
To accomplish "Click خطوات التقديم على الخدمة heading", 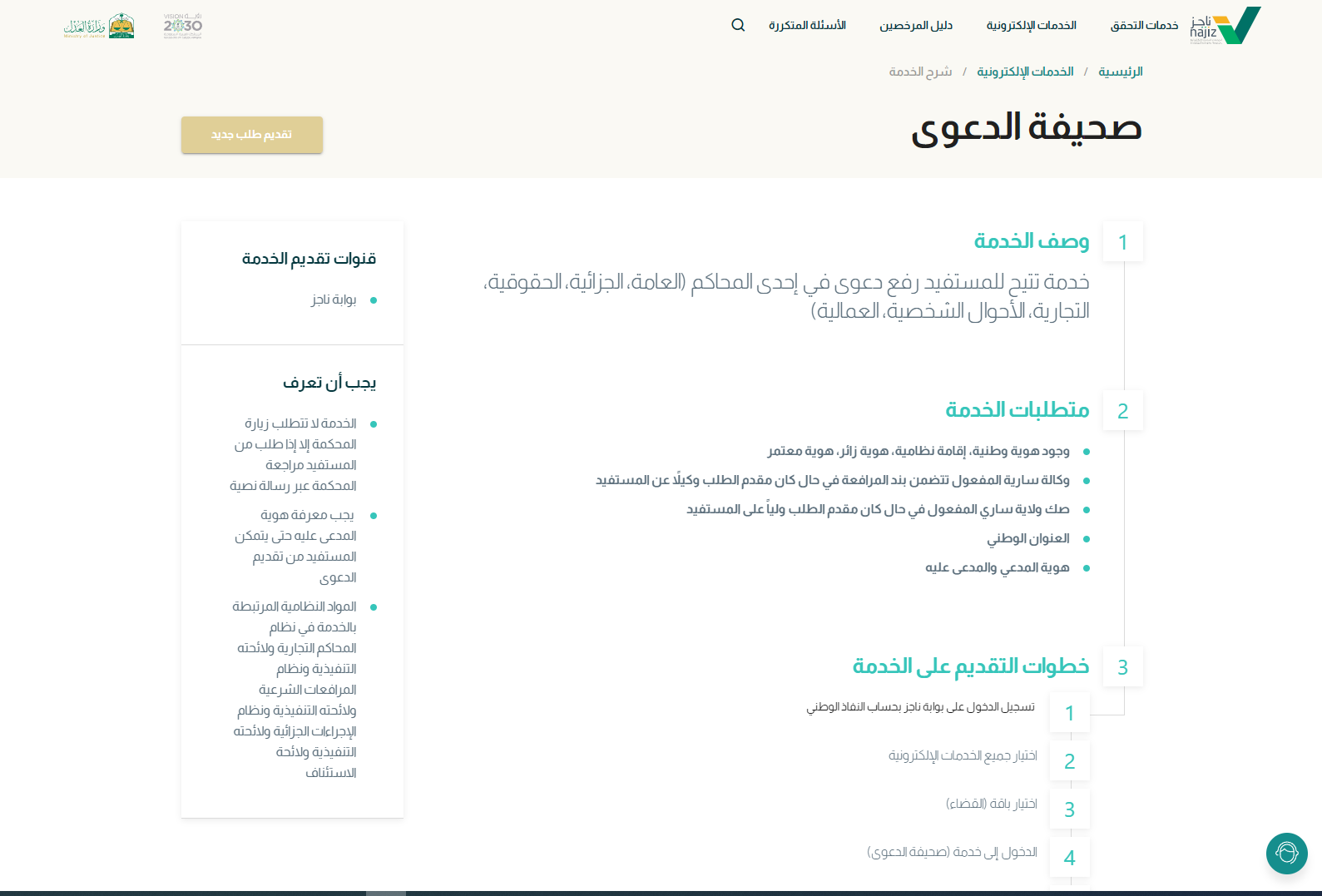I will coord(971,666).
